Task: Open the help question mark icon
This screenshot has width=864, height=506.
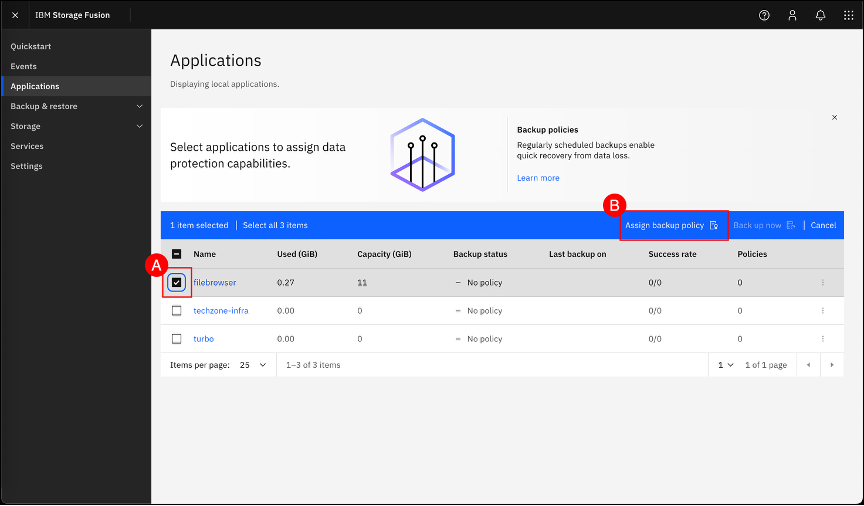Action: tap(764, 15)
